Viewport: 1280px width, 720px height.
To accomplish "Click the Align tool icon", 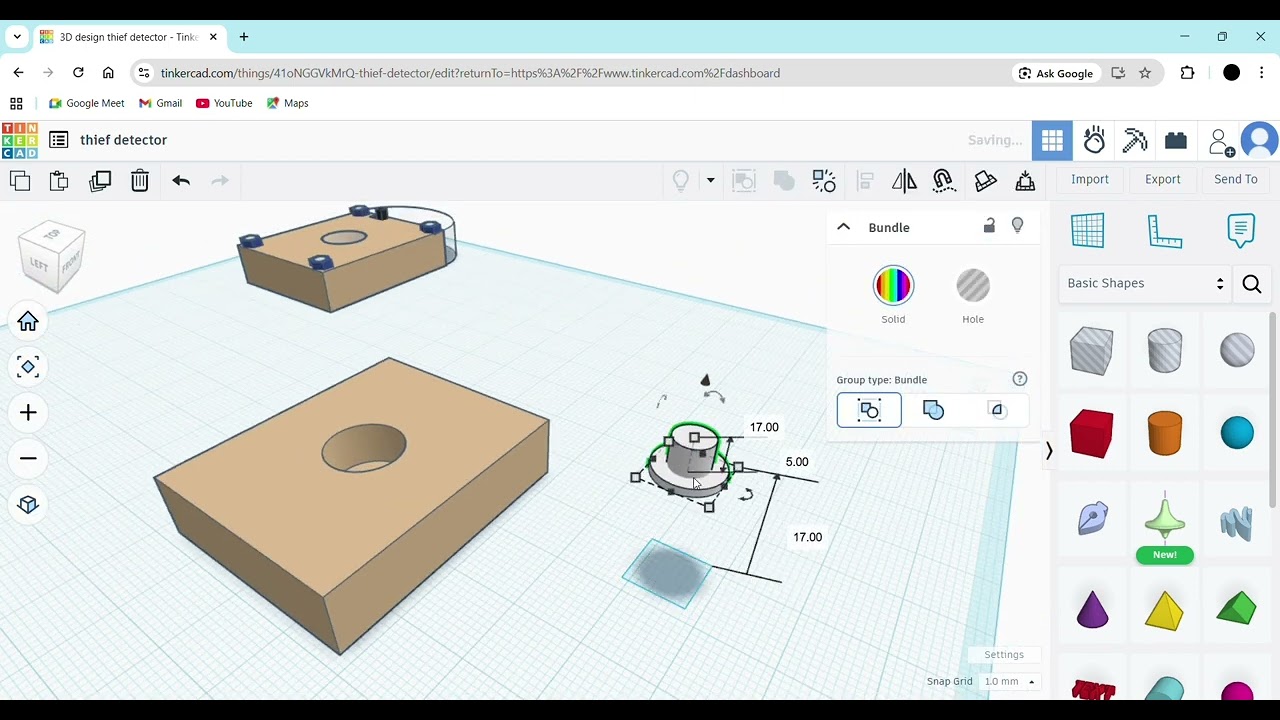I will coord(865,181).
